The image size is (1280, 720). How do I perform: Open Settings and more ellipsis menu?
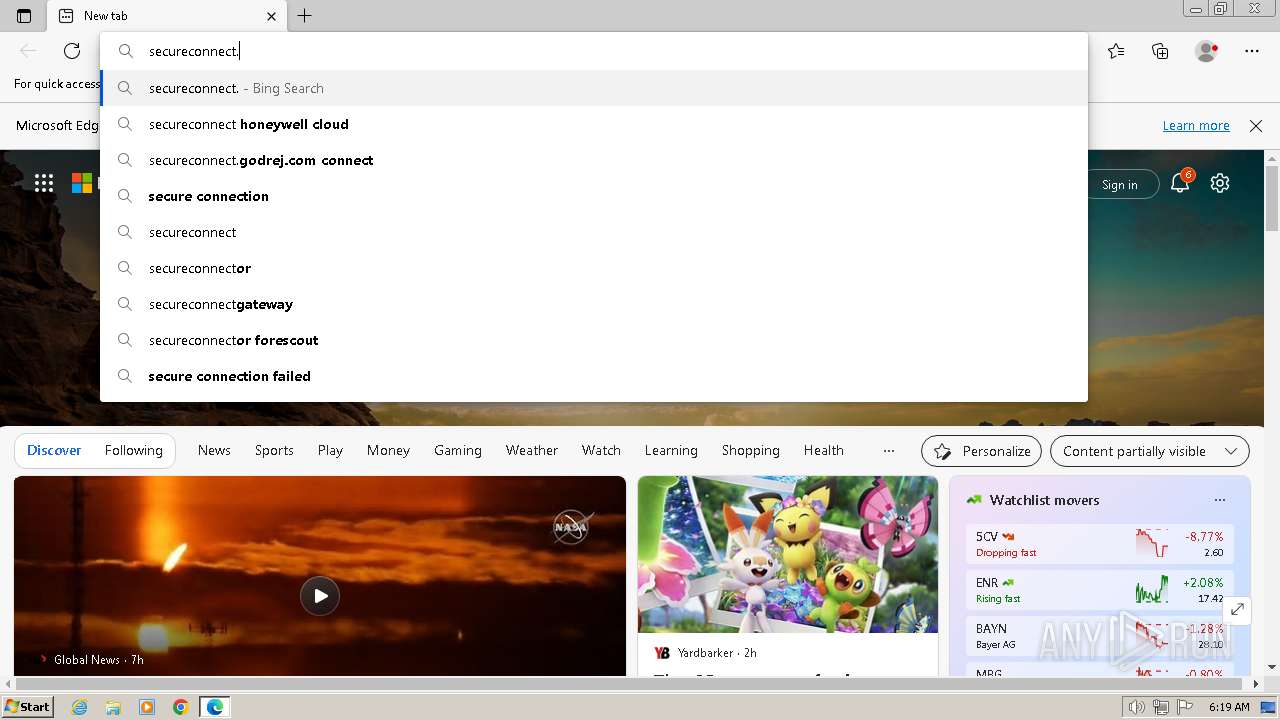click(1252, 51)
